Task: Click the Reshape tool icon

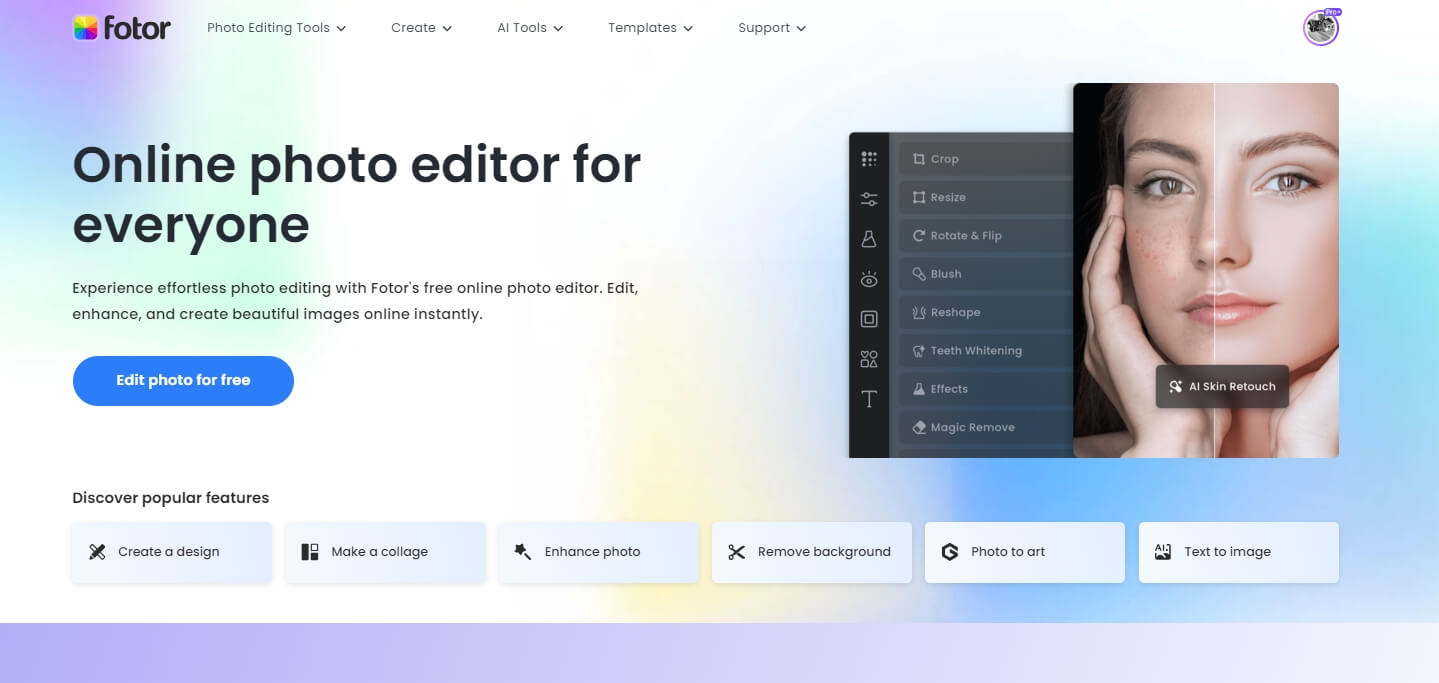Action: click(918, 312)
